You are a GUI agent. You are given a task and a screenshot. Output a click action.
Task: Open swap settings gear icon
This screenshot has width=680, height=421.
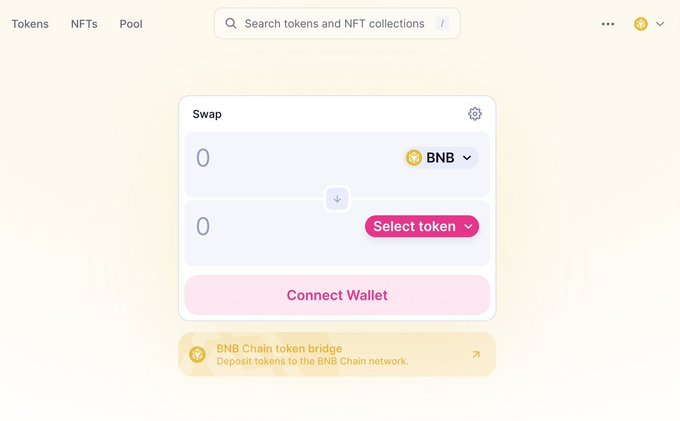[x=475, y=114]
